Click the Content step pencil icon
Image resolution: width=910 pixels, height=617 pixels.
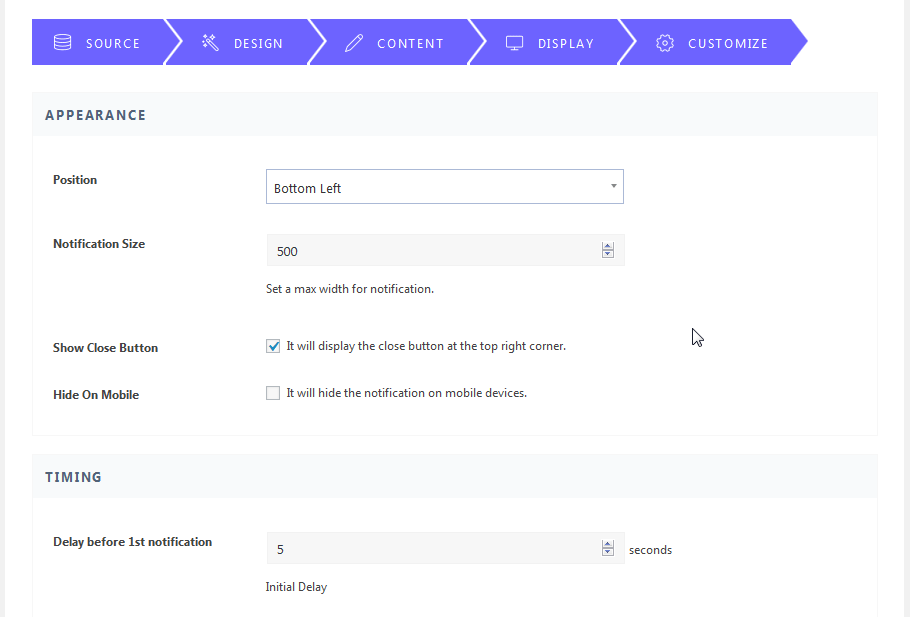coord(353,43)
